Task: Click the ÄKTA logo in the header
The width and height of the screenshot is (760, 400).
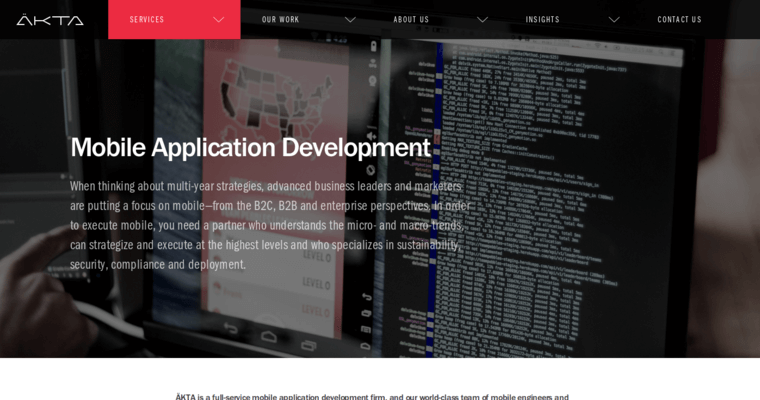Action: click(50, 20)
